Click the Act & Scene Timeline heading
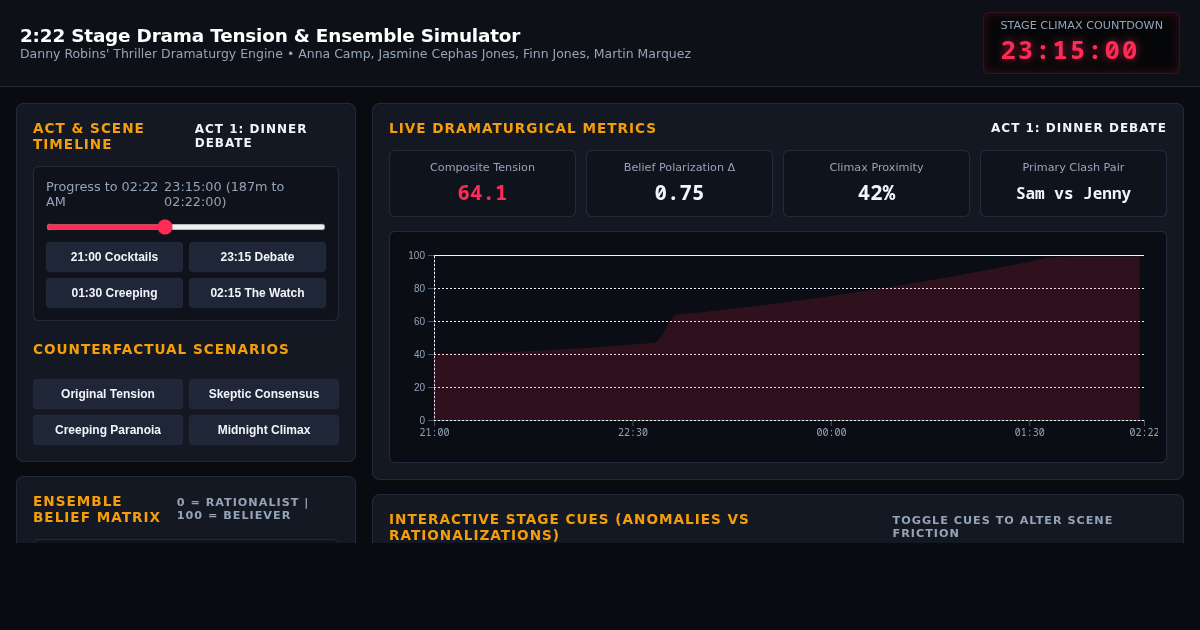Screen dimensions: 1200x630 pyautogui.click(x=89, y=136)
